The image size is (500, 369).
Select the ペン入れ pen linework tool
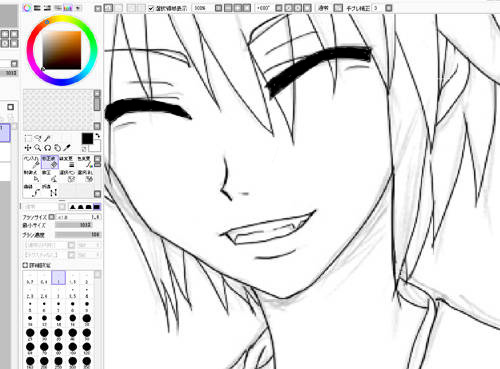pos(32,162)
